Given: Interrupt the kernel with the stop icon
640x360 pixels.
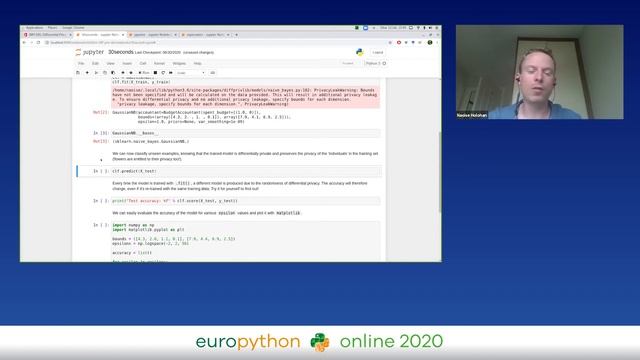Looking at the screenshot, I should pos(155,73).
